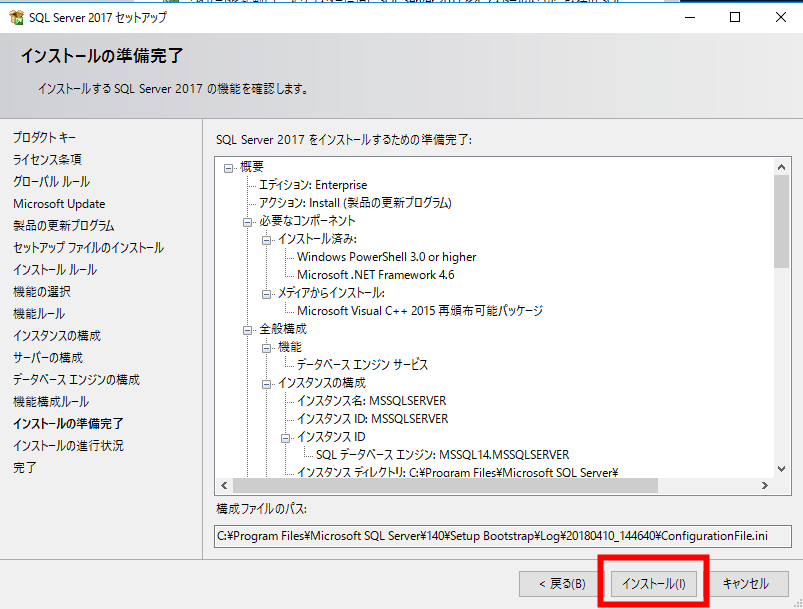Viewport: 803px width, 609px height.
Task: Select the データベース エンジン サービス entry
Action: (362, 365)
